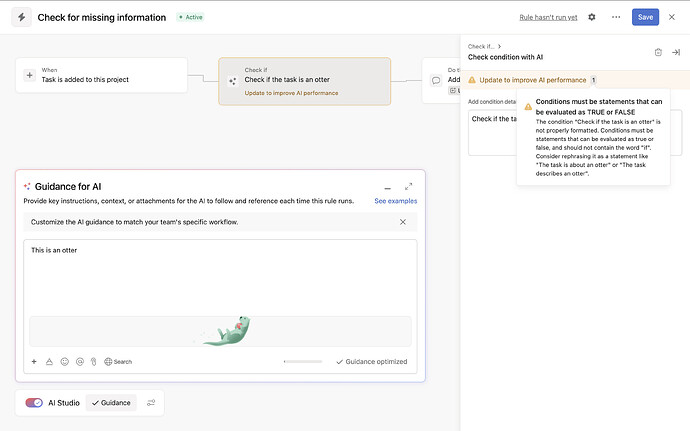Toggle the AI Studio switch
Viewport: 690px width, 431px height.
click(34, 403)
